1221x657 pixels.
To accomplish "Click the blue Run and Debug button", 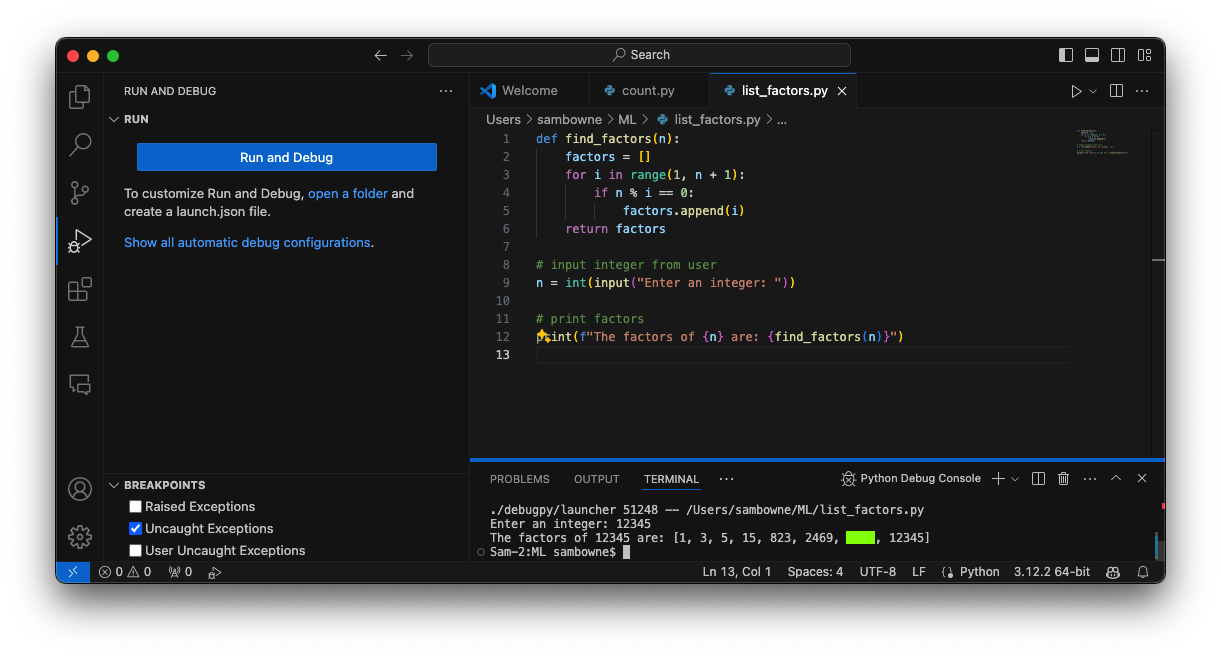I will 286,157.
